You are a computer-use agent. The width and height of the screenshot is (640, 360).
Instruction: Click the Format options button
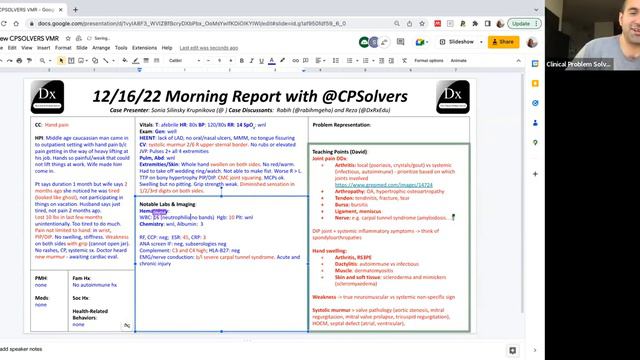(x=429, y=61)
